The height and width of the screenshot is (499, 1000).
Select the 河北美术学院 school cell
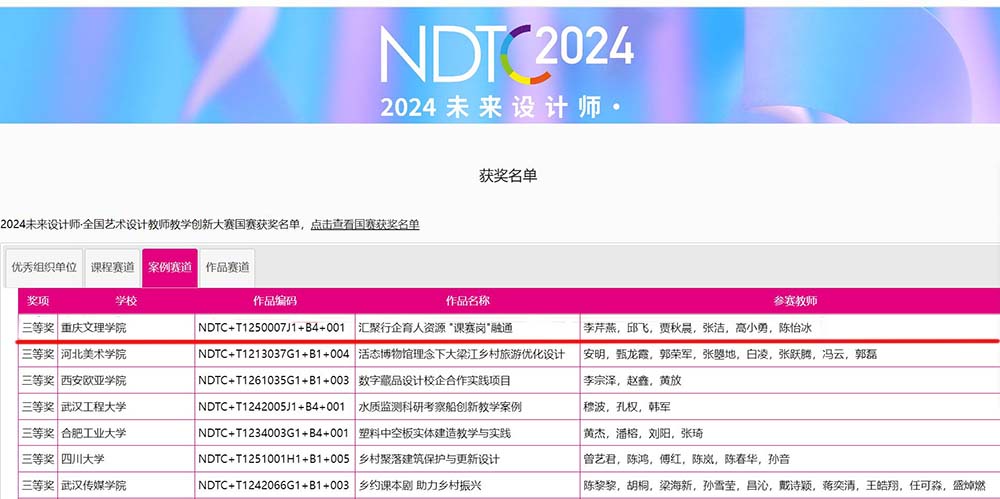93,354
